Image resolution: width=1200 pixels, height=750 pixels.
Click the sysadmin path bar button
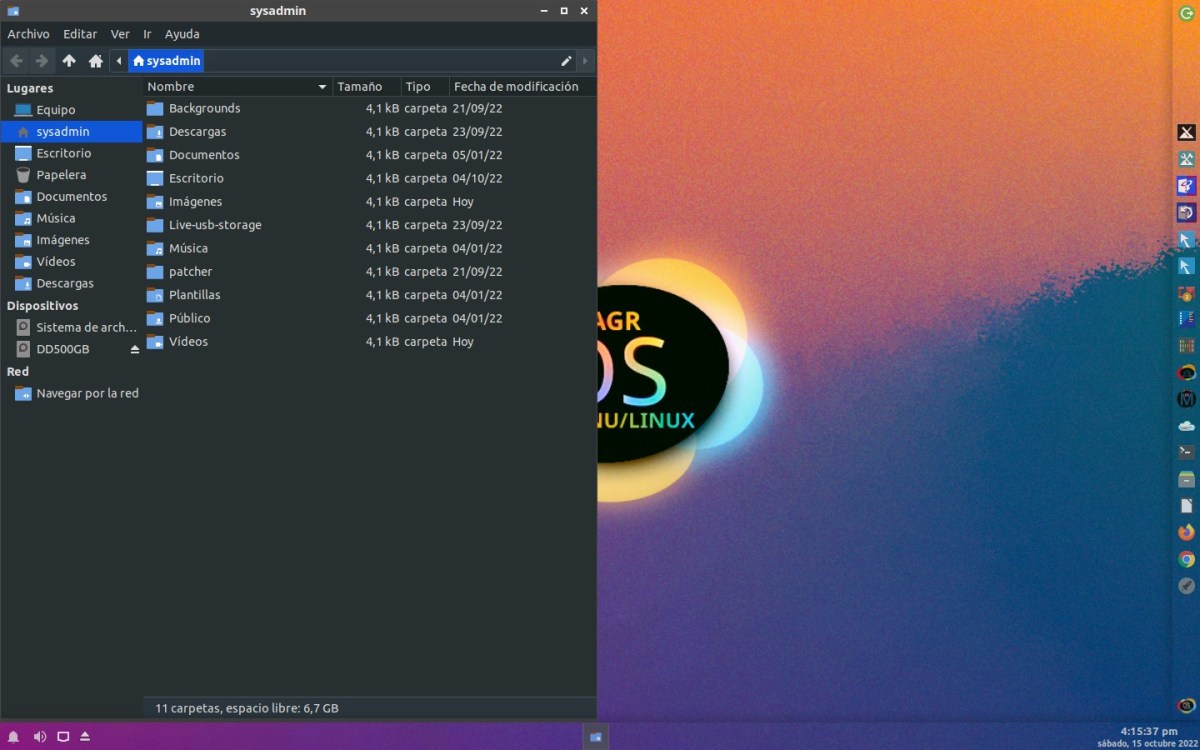pos(166,61)
